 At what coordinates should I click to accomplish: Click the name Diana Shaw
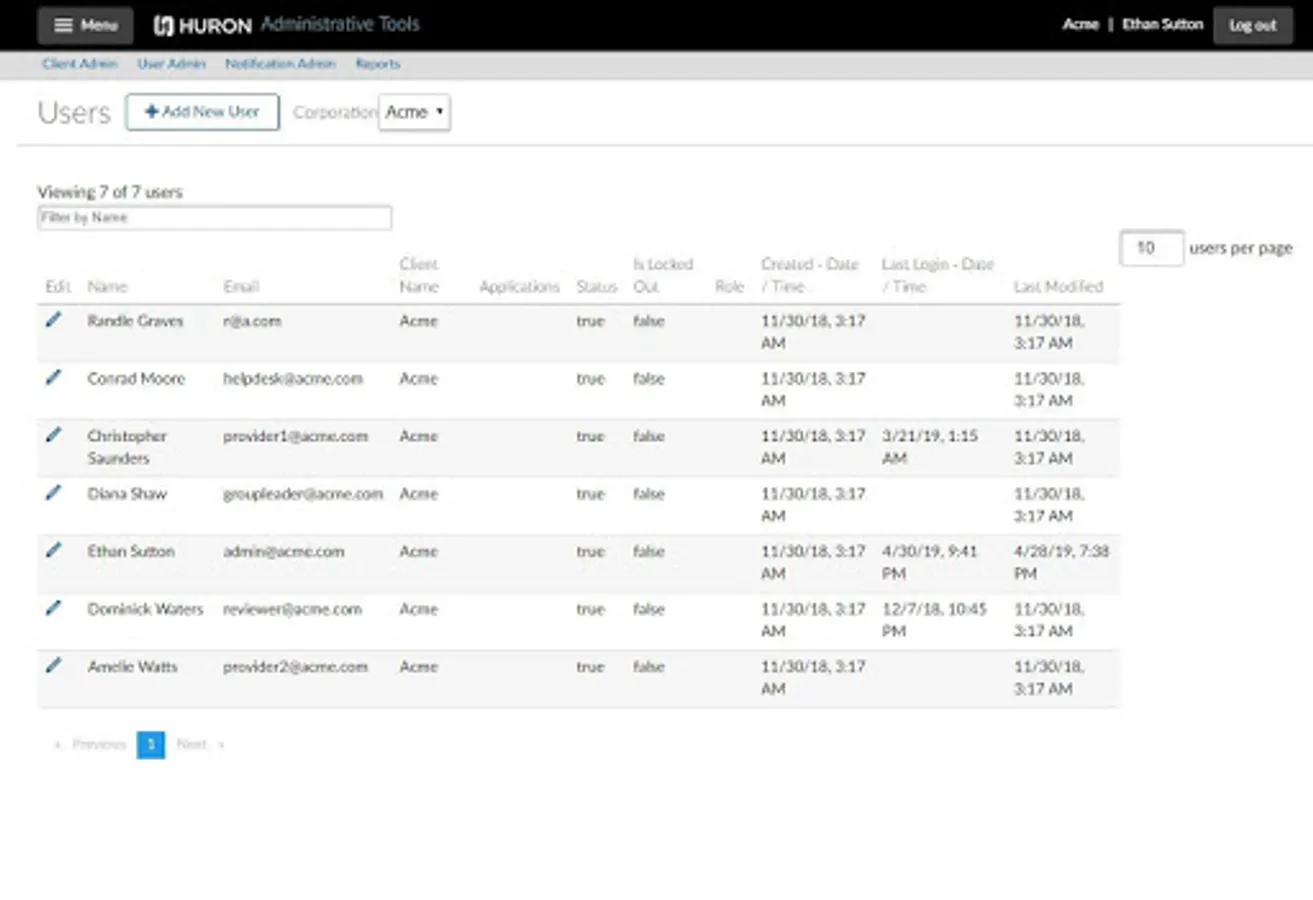(127, 494)
